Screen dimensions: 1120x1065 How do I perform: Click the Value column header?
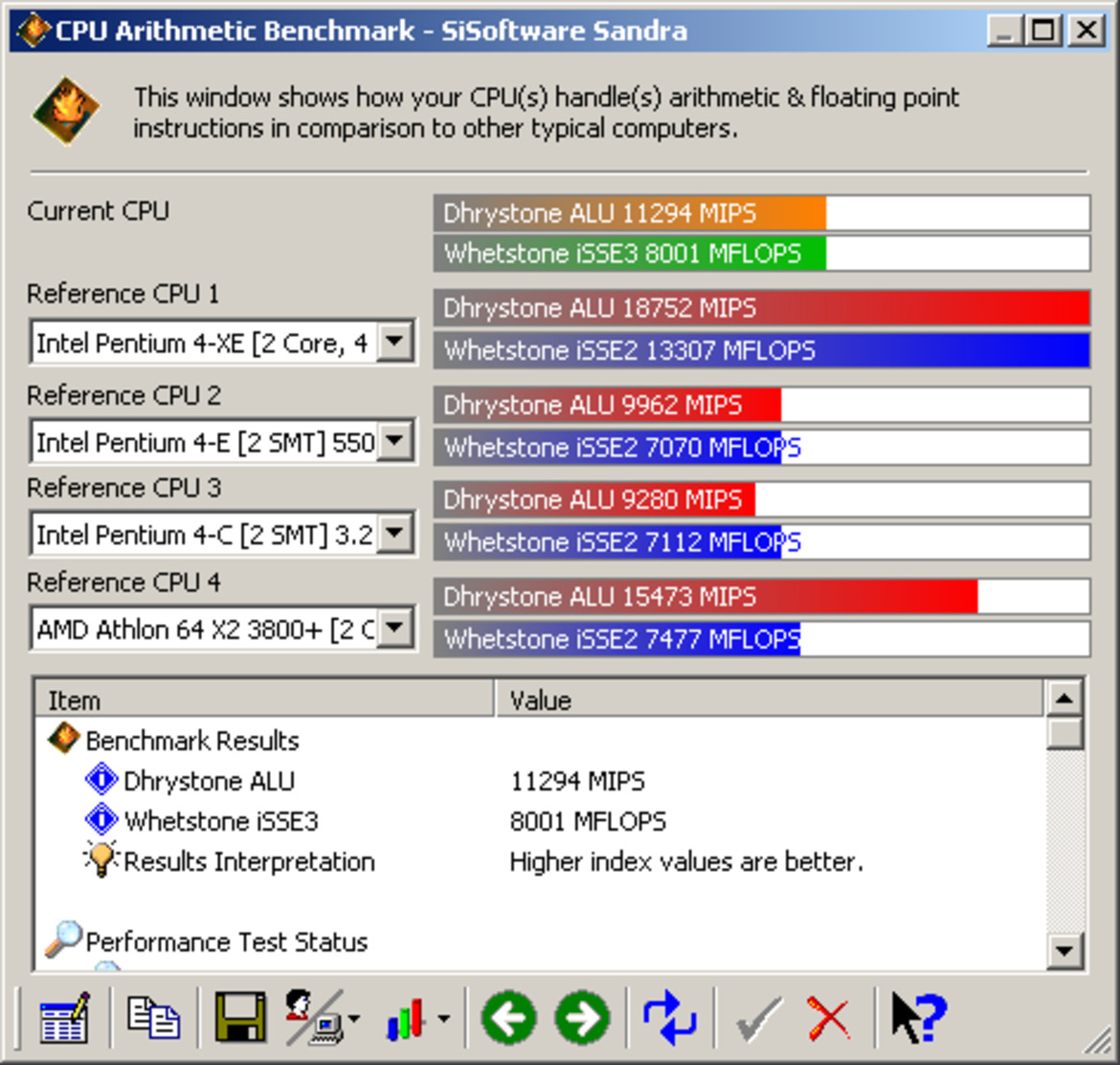click(x=770, y=699)
